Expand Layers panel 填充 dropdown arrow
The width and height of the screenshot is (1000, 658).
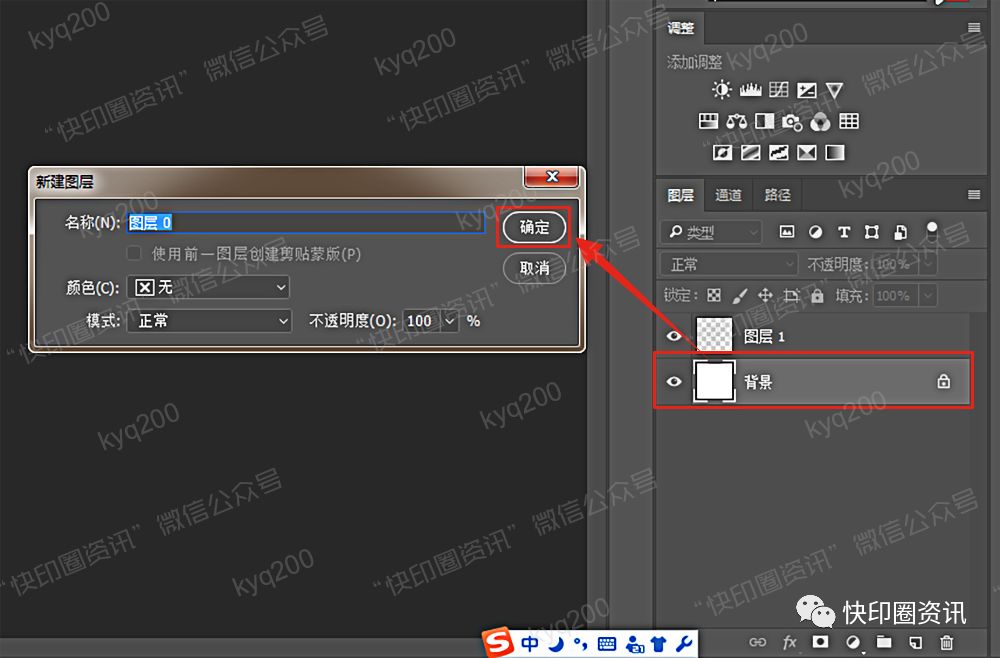(x=929, y=296)
